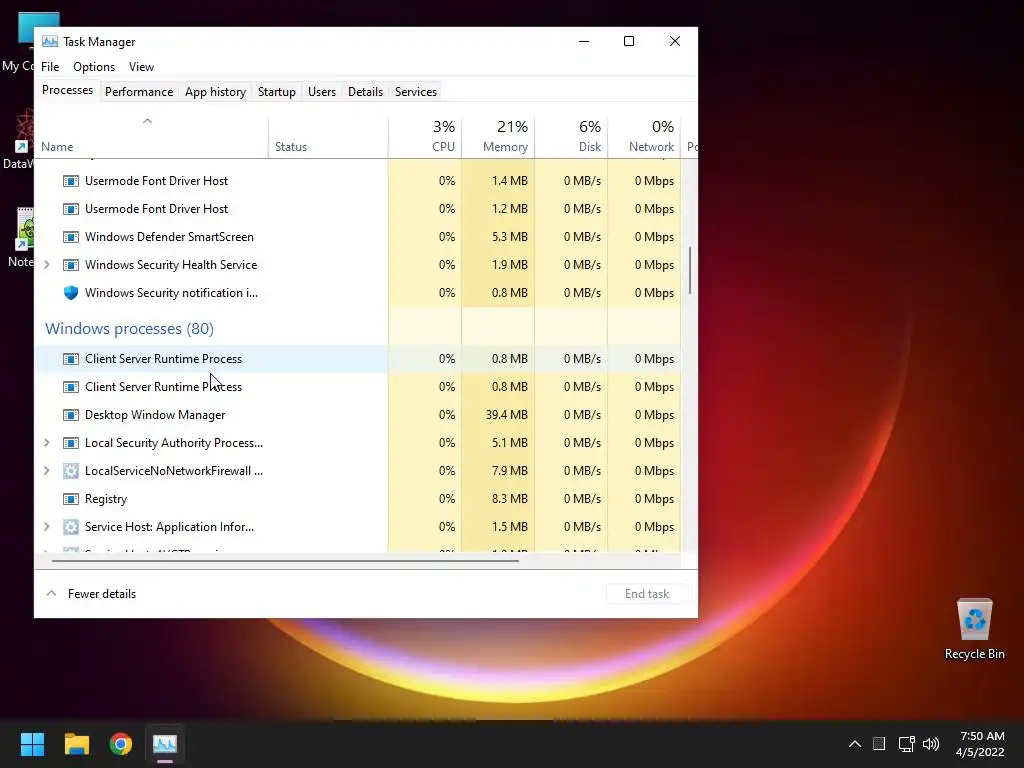Click the network icon in system tray
Viewport: 1024px width, 768px height.
[x=906, y=744]
